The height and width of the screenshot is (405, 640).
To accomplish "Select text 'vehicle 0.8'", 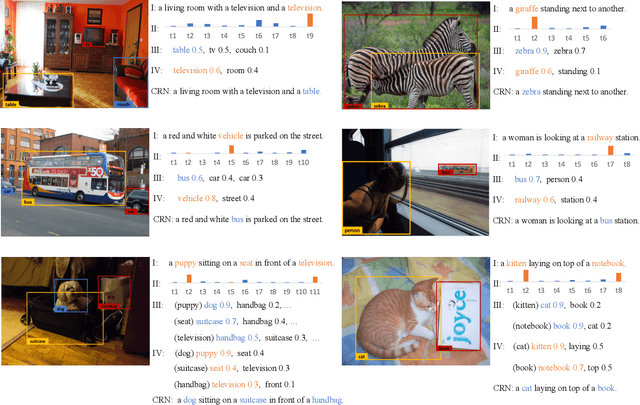I will (x=197, y=198).
